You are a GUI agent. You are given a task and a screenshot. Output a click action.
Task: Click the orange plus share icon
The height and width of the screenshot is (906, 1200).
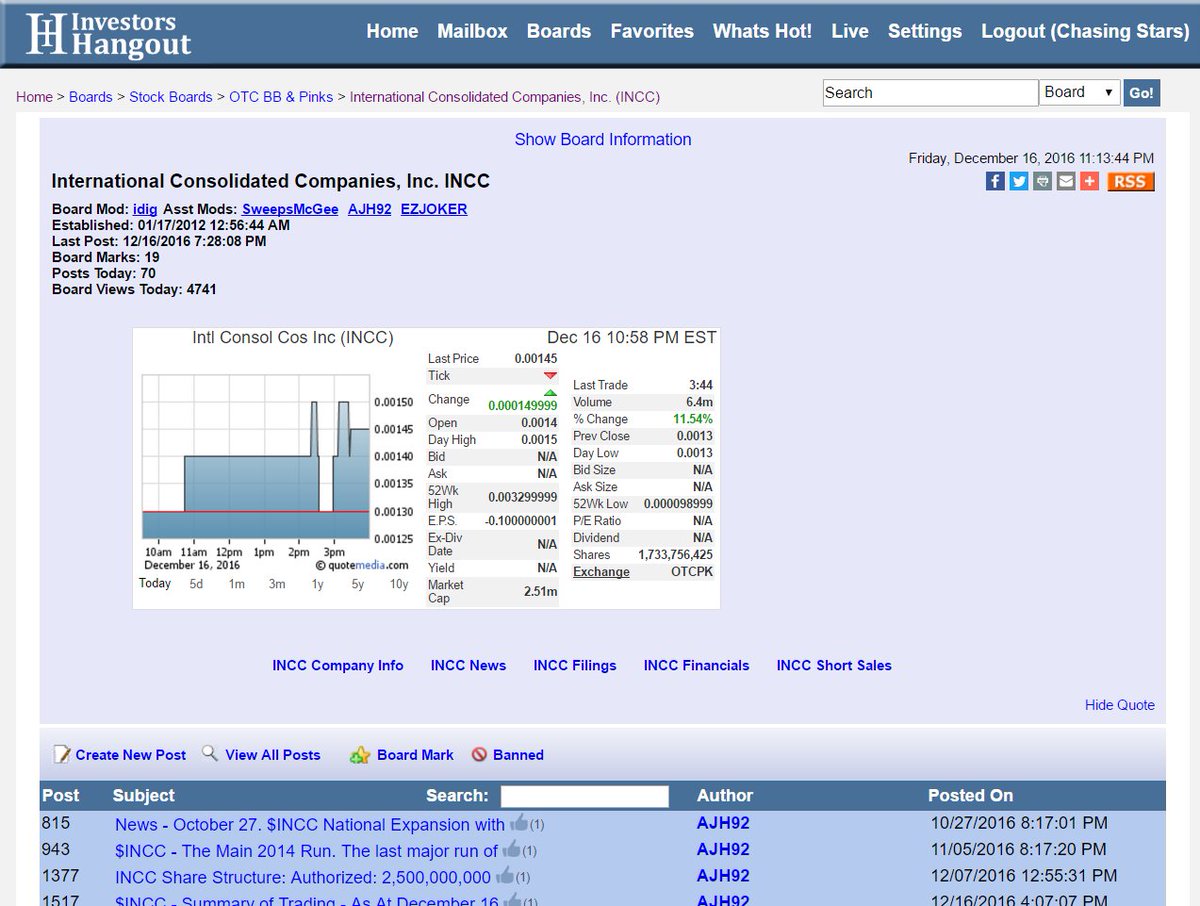[1090, 181]
